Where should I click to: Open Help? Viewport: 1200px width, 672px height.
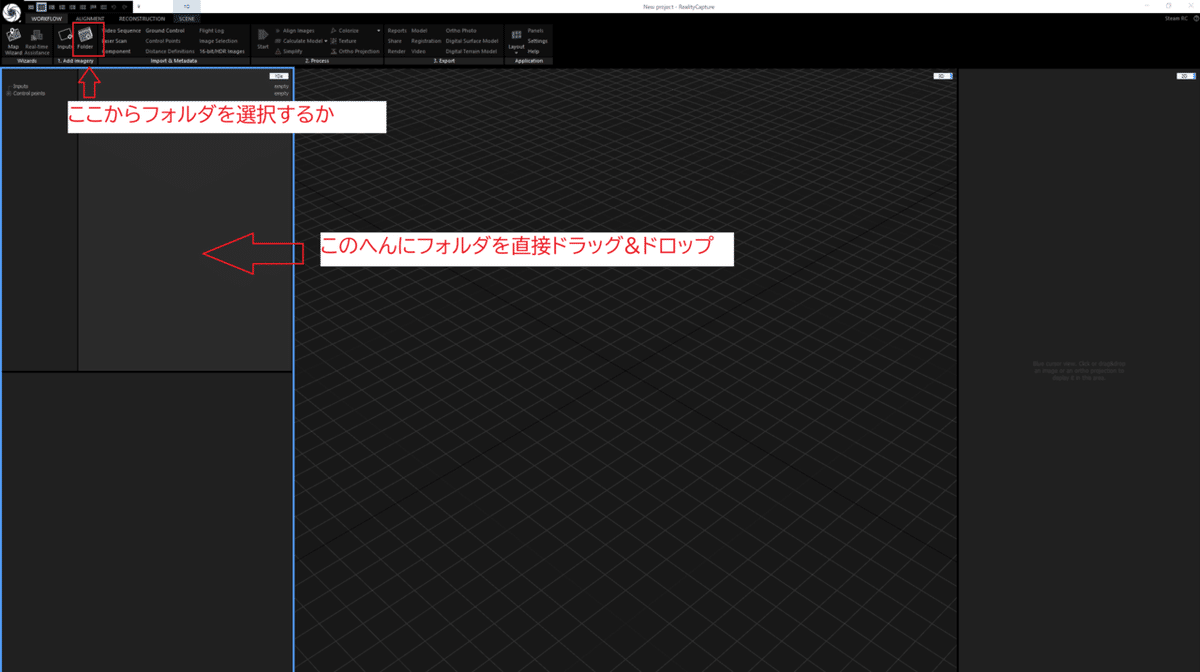[533, 51]
